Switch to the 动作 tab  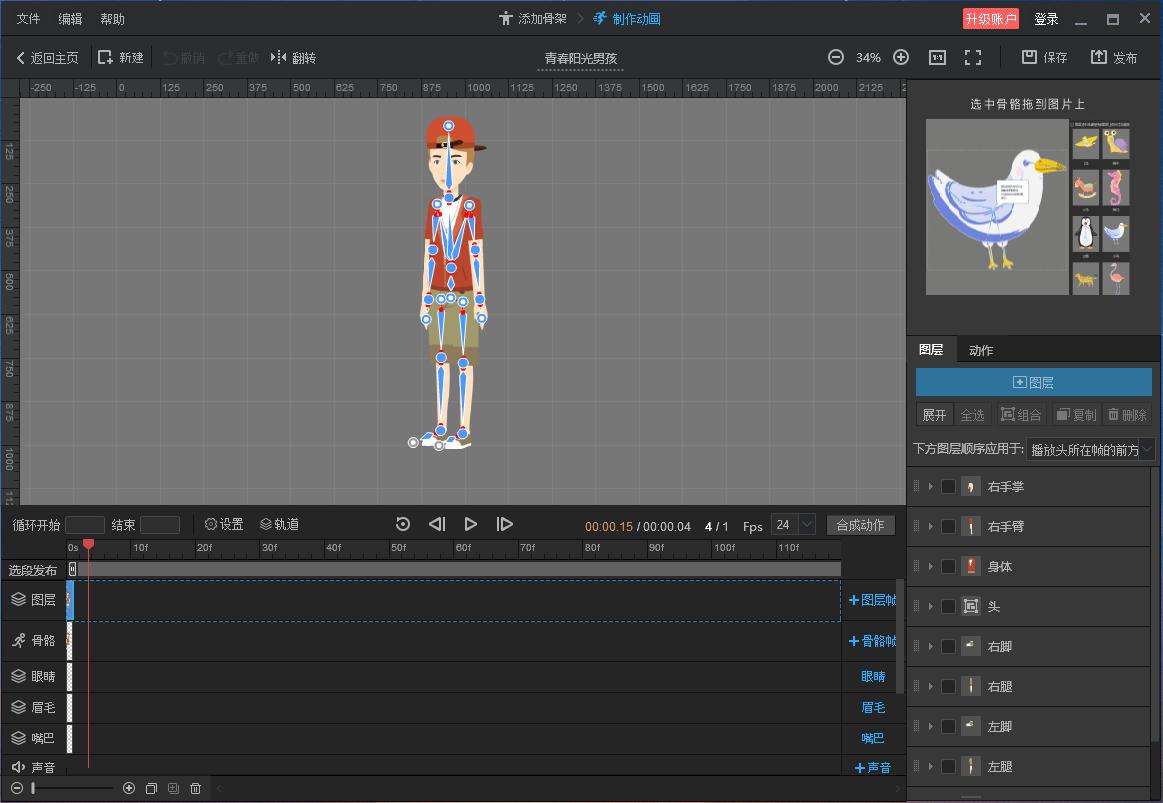pos(978,349)
